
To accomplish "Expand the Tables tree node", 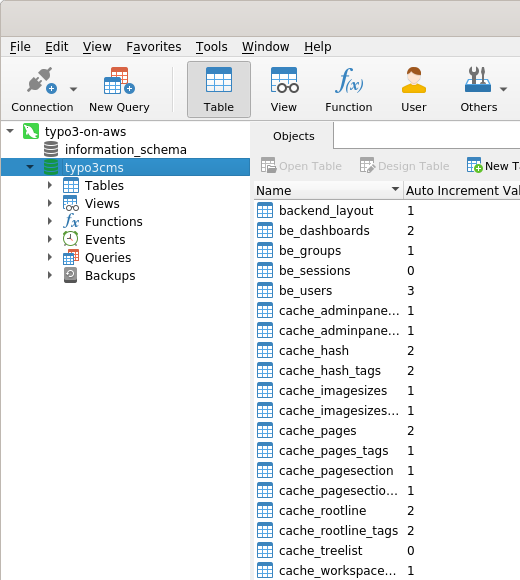I will click(50, 185).
